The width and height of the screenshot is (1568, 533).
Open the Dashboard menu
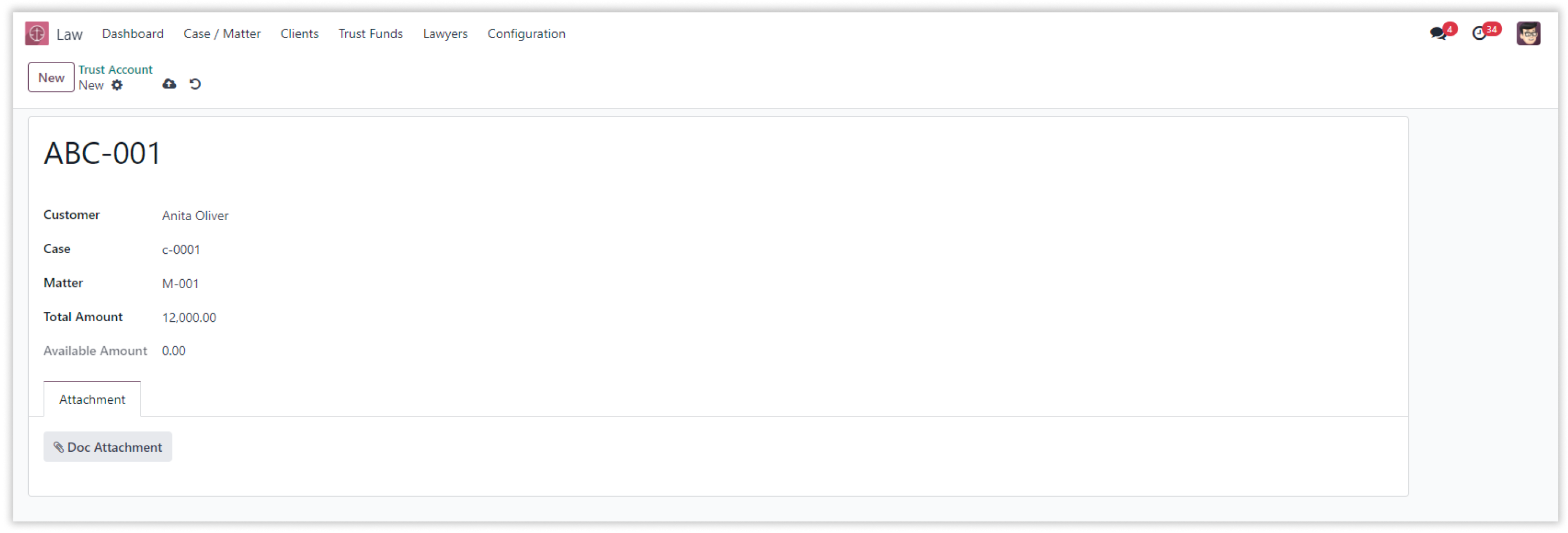[133, 34]
